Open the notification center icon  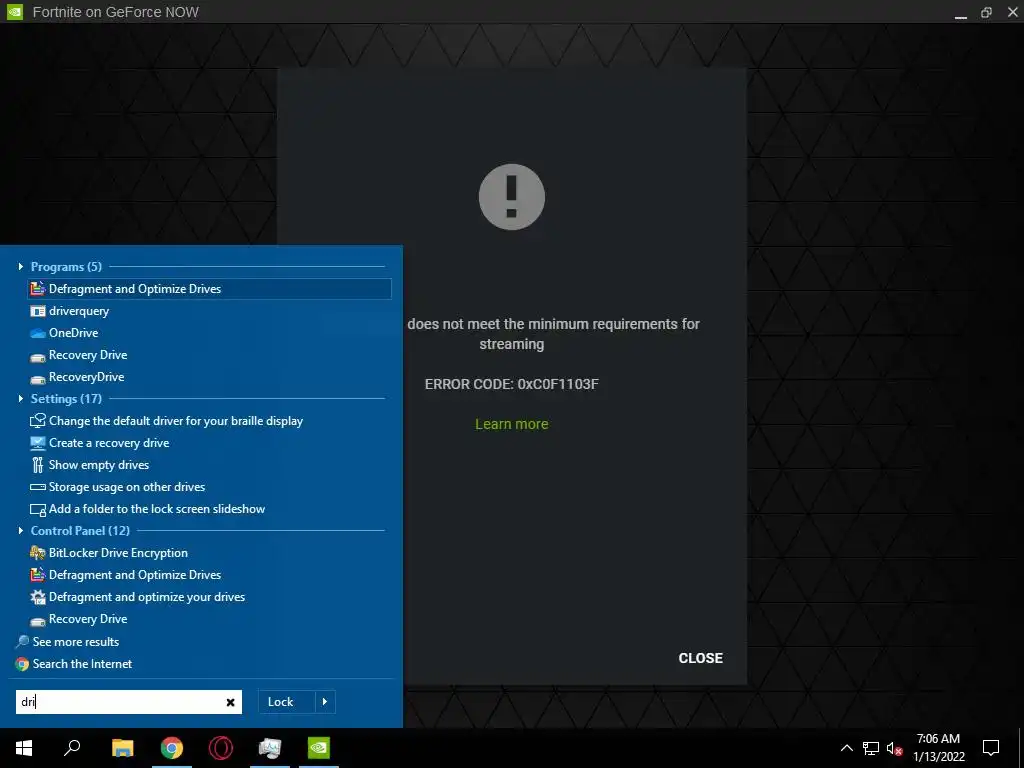[991, 748]
